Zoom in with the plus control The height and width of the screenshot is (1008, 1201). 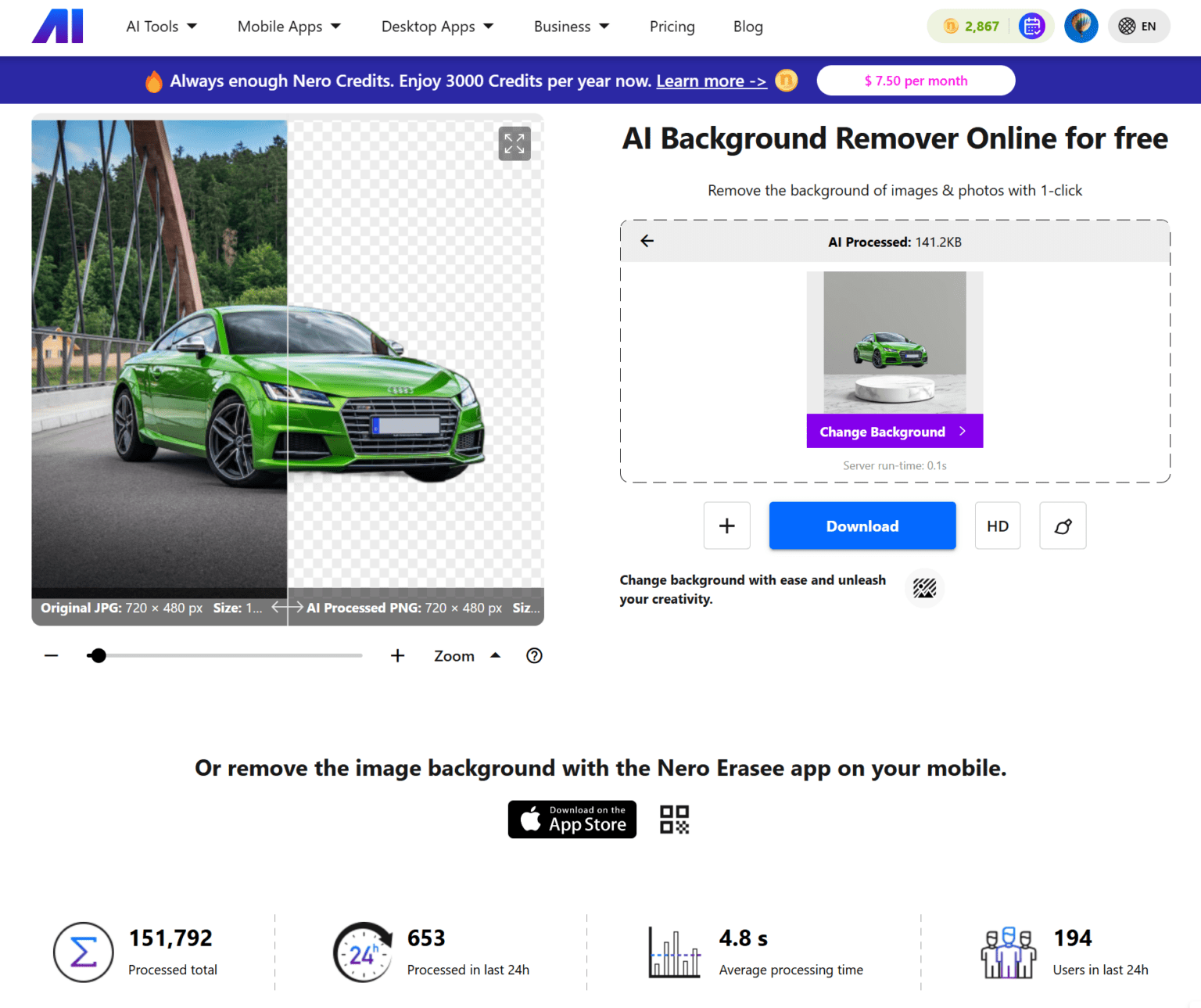(397, 655)
